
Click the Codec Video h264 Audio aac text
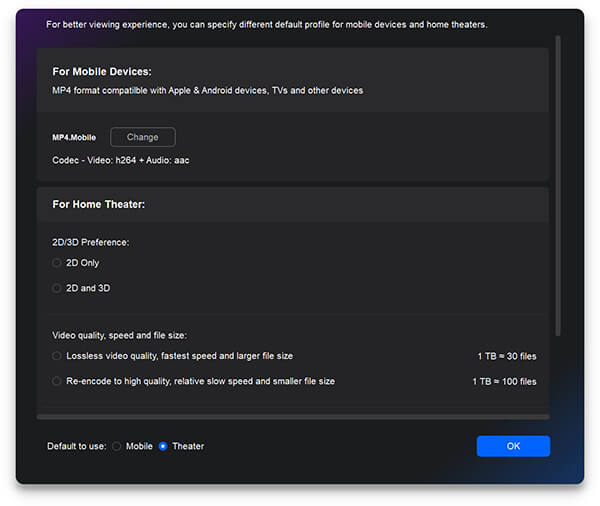(x=120, y=160)
